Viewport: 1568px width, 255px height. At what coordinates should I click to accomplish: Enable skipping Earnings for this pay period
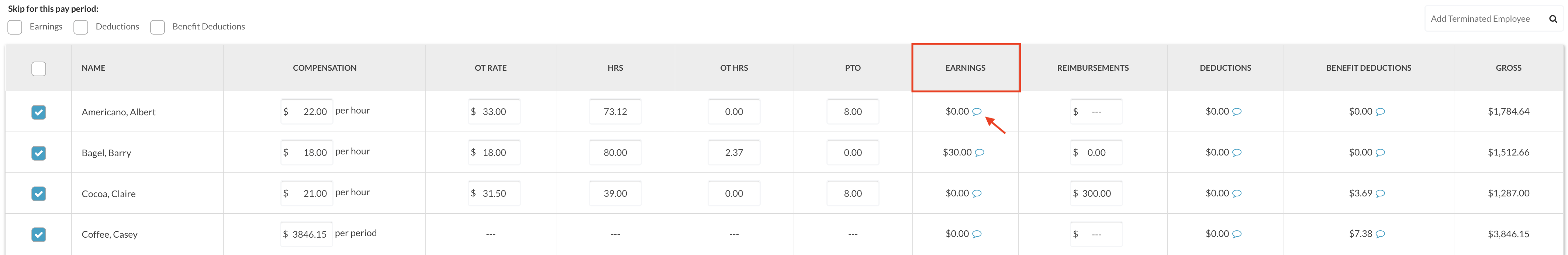[x=15, y=27]
